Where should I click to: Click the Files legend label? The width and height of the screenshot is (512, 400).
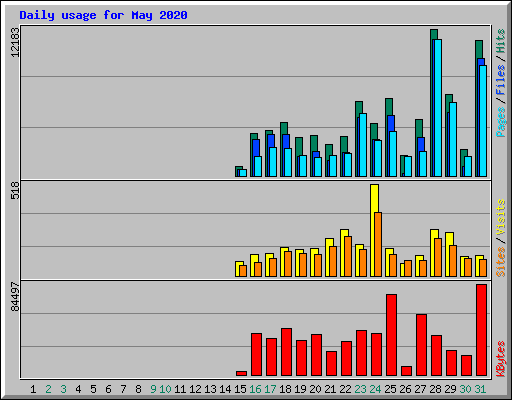(501, 80)
